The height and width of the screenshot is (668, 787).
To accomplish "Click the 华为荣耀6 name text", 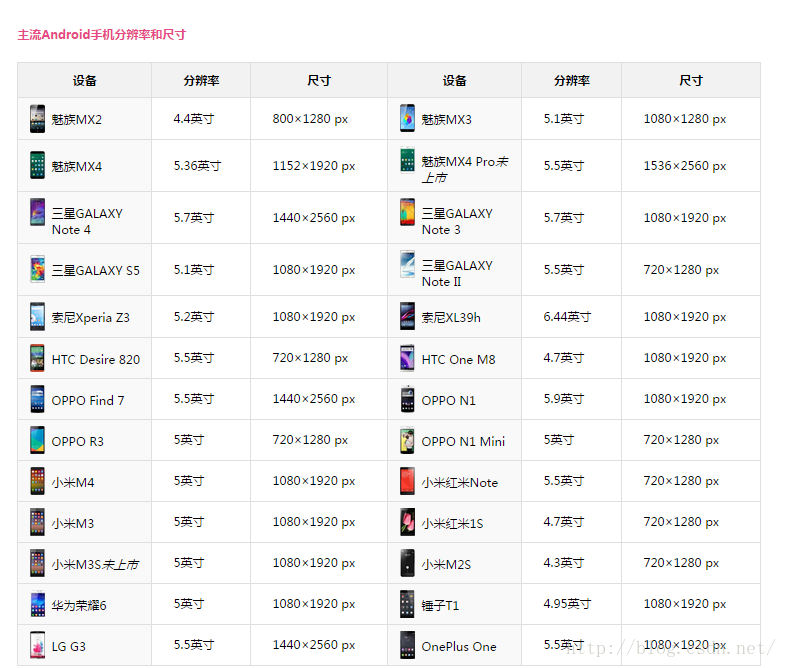I will [x=79, y=605].
